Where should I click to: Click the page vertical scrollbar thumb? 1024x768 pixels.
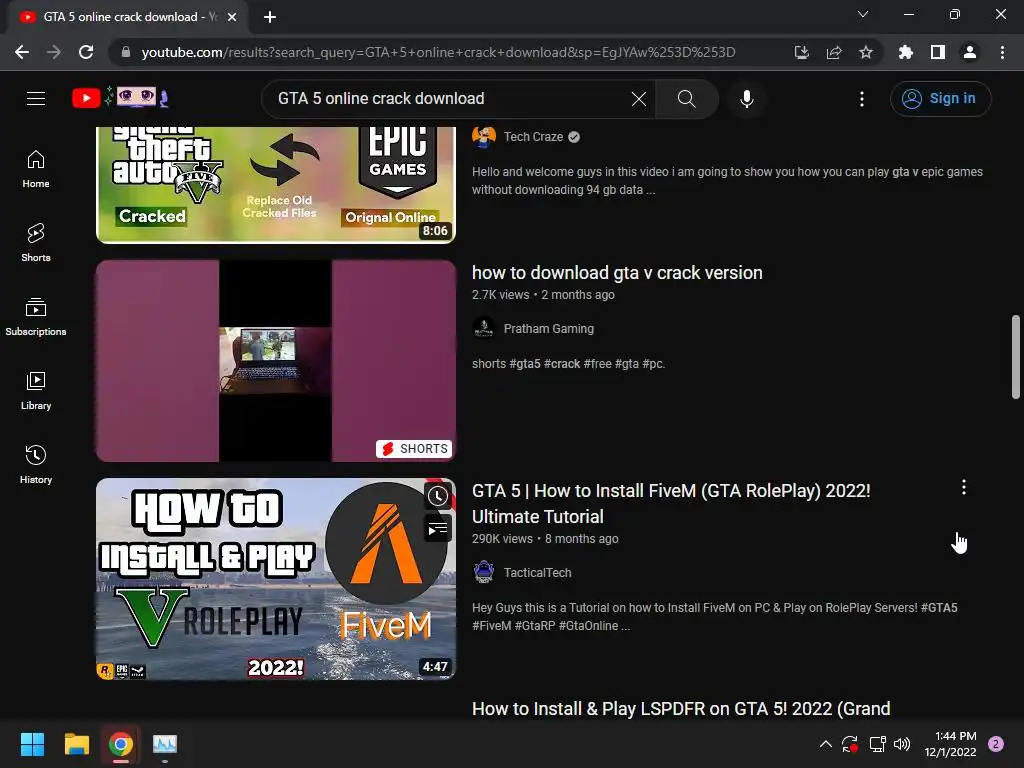point(1016,357)
